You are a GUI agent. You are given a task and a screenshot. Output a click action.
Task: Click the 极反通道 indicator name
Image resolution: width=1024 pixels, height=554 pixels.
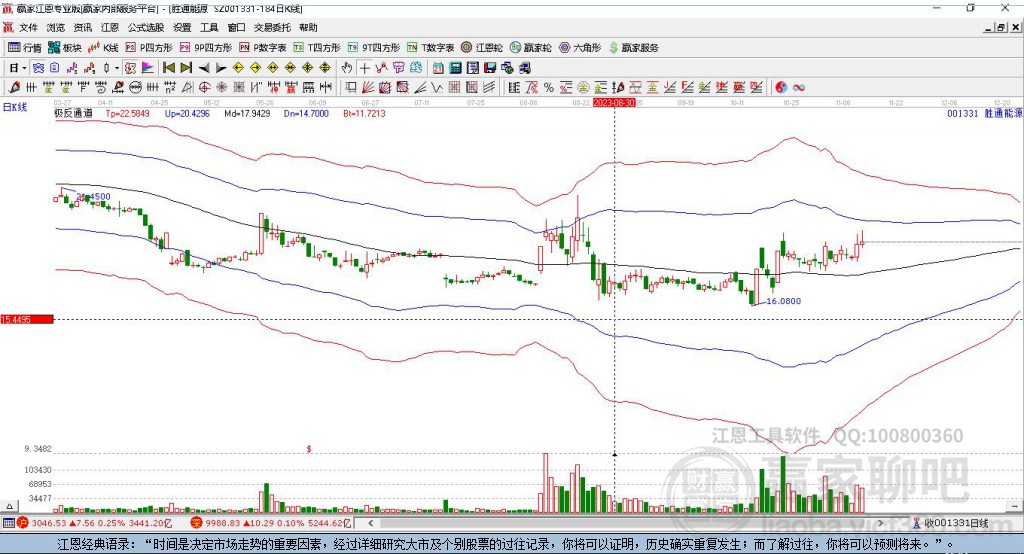[x=73, y=113]
